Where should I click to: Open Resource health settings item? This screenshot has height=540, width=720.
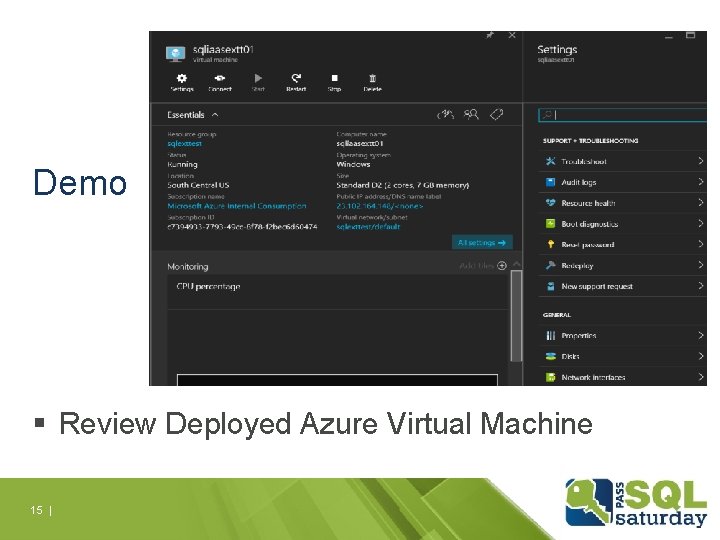622,203
